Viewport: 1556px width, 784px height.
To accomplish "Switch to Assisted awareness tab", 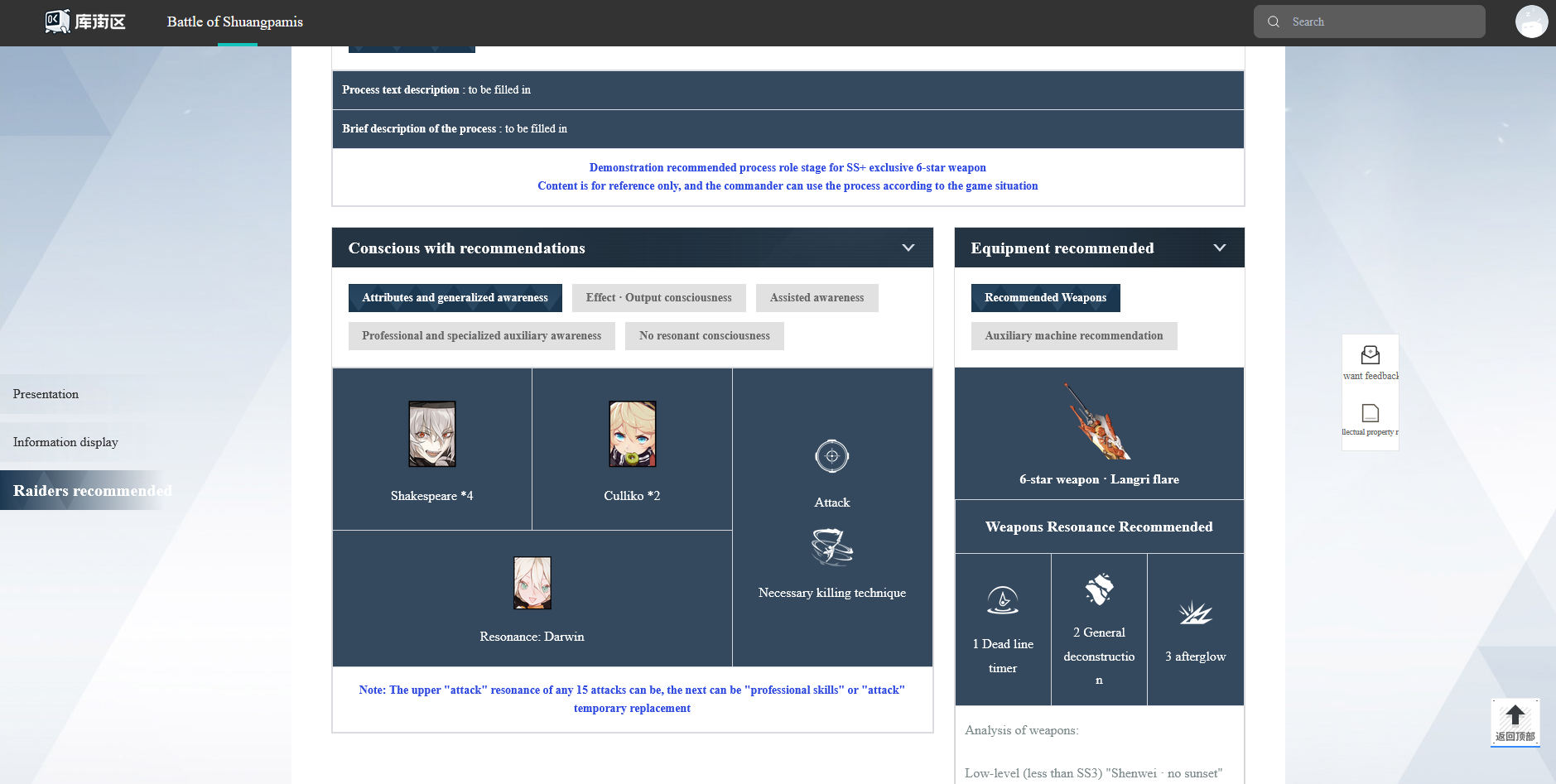I will click(x=817, y=298).
